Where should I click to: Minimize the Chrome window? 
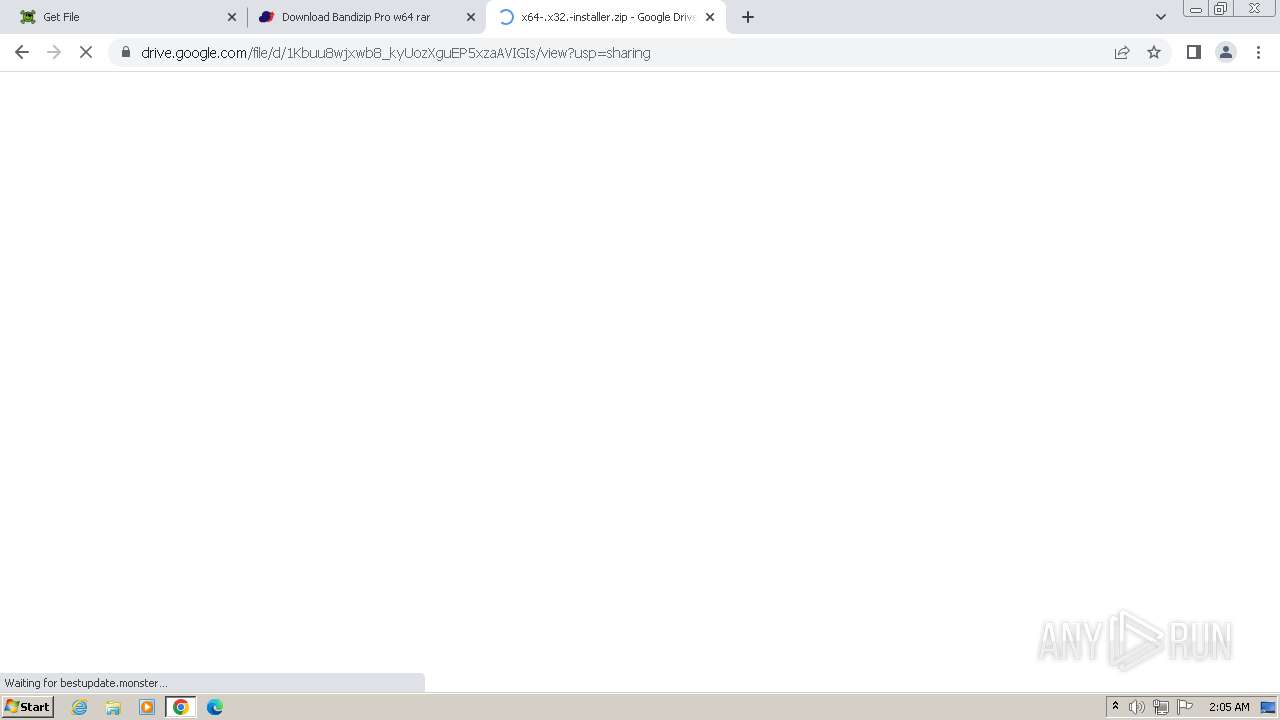[x=1196, y=9]
